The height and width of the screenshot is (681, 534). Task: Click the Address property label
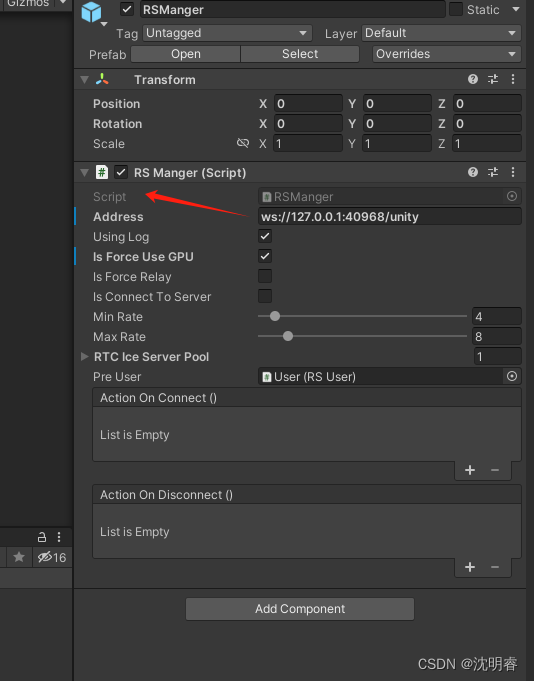coord(118,216)
